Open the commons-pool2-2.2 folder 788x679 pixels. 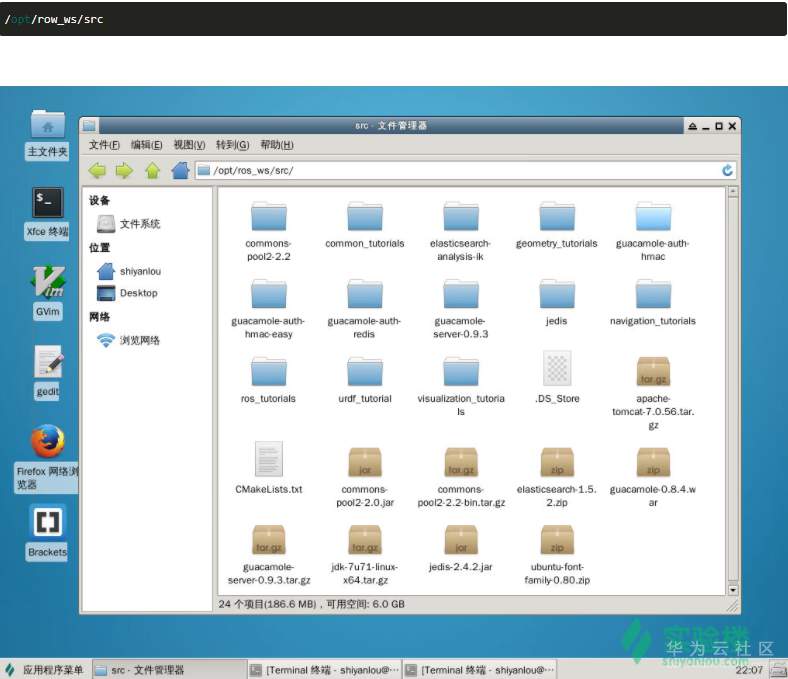tap(269, 232)
